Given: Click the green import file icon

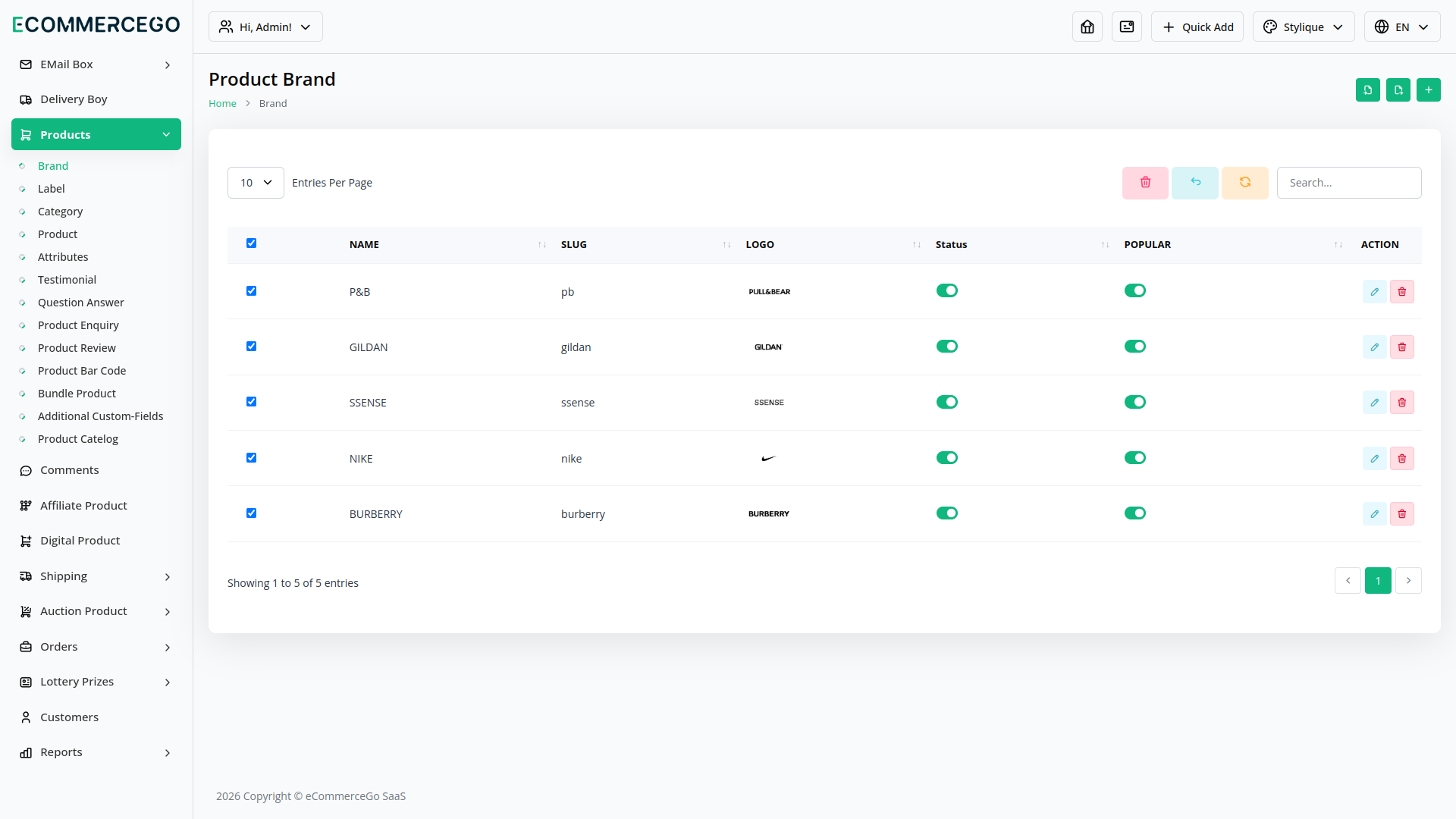Looking at the screenshot, I should [x=1368, y=89].
